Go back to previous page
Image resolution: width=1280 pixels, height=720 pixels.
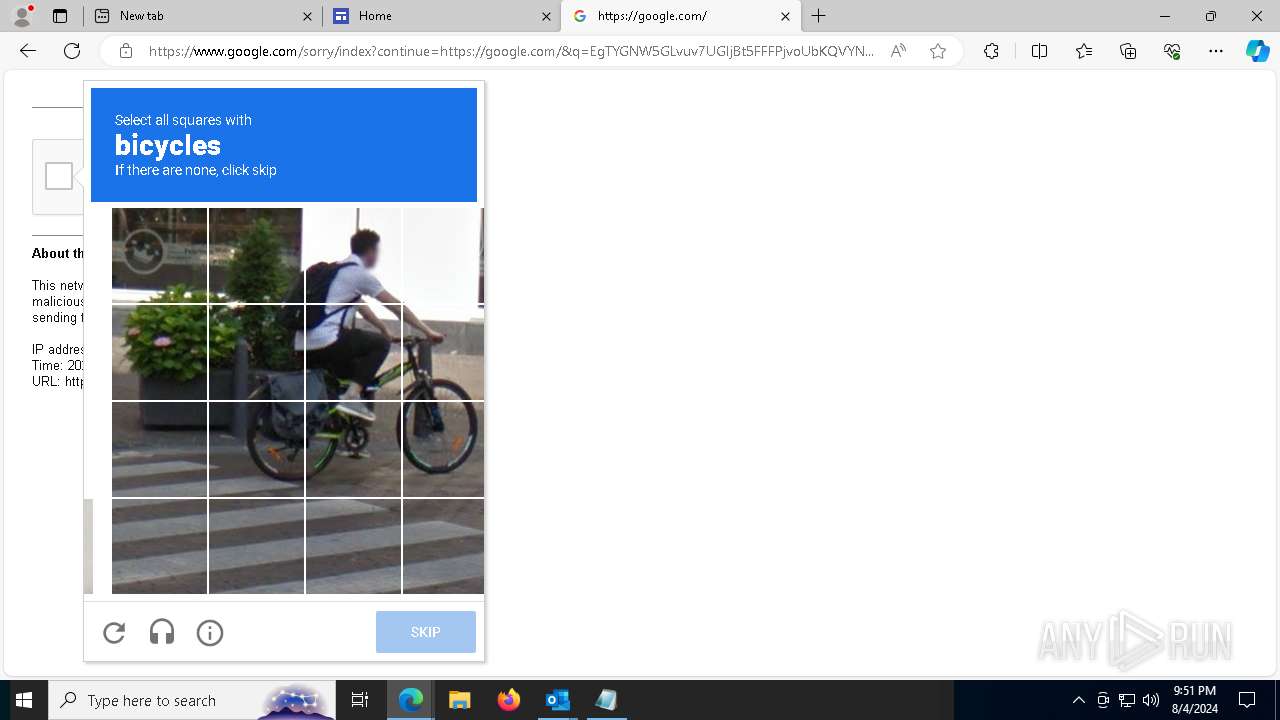click(x=28, y=51)
